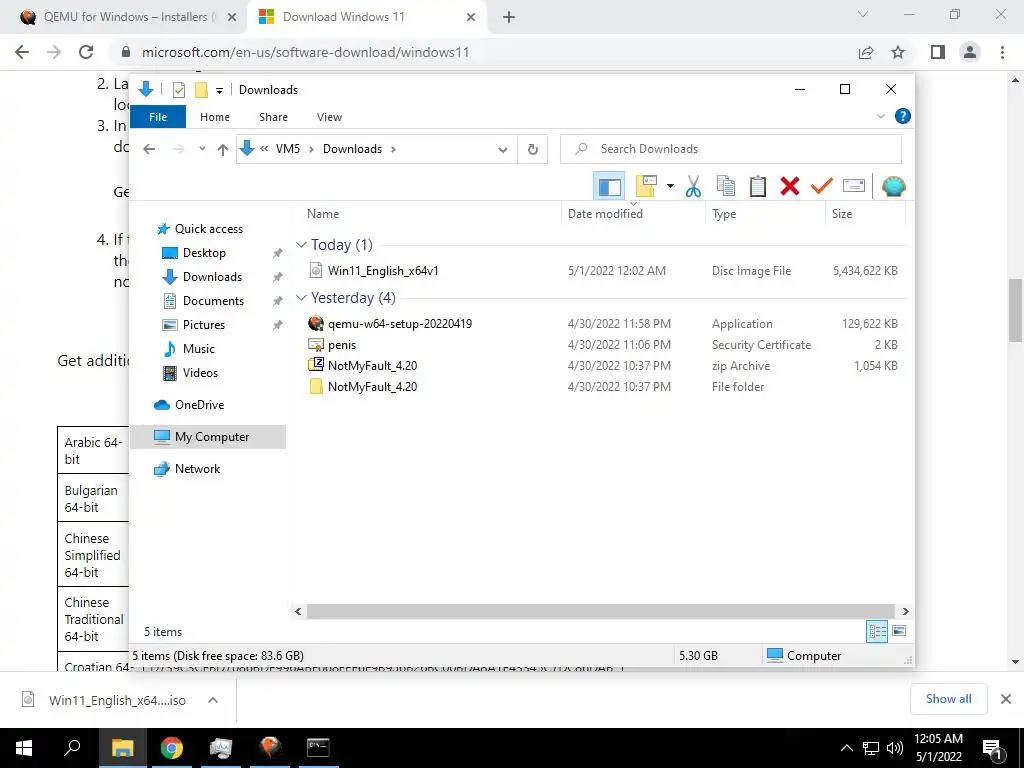Open the Home ribbon tab

pos(215,117)
